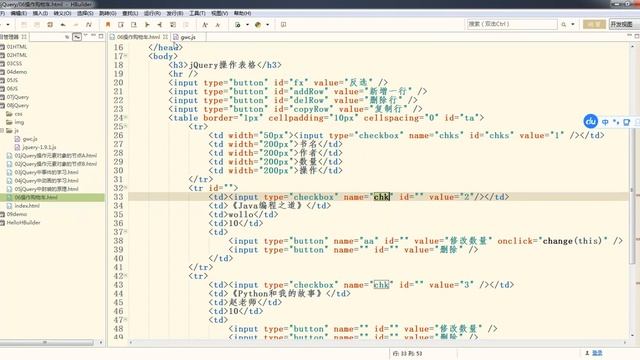Image resolution: width=640 pixels, height=360 pixels.
Task: Select the css folder under 08jQuery
Action: [18, 114]
